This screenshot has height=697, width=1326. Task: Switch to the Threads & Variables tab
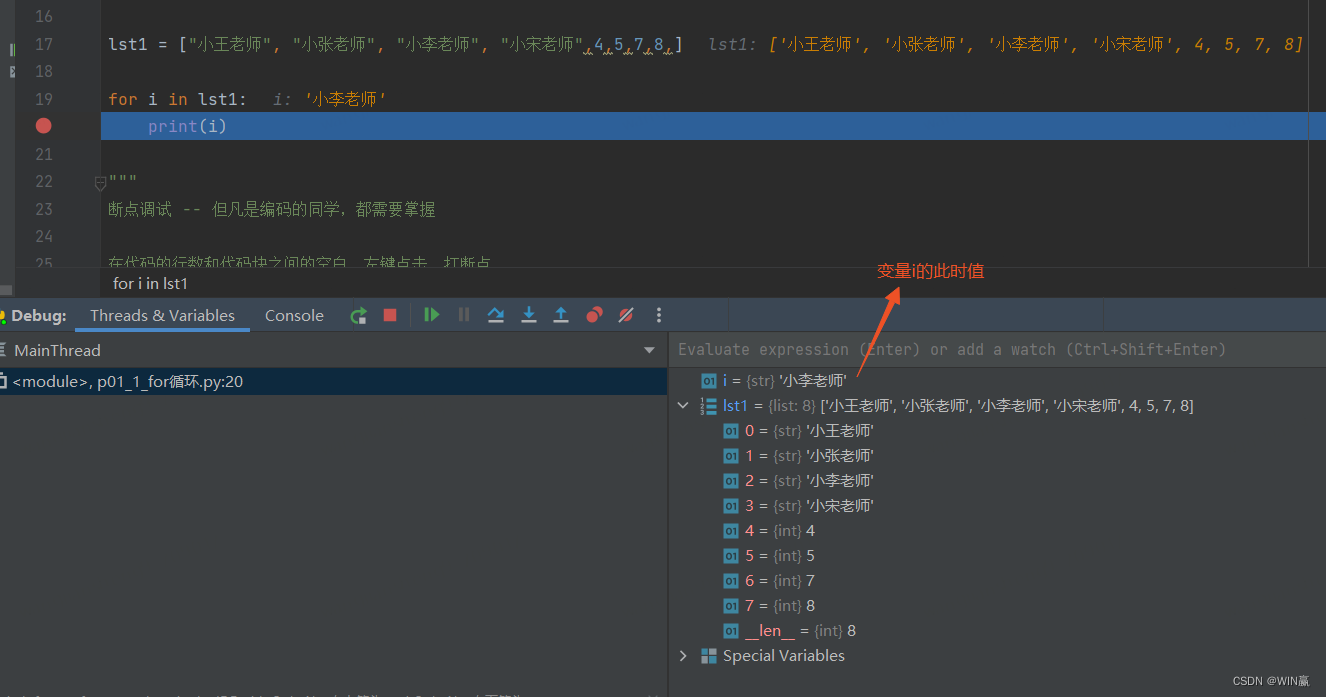(x=162, y=315)
